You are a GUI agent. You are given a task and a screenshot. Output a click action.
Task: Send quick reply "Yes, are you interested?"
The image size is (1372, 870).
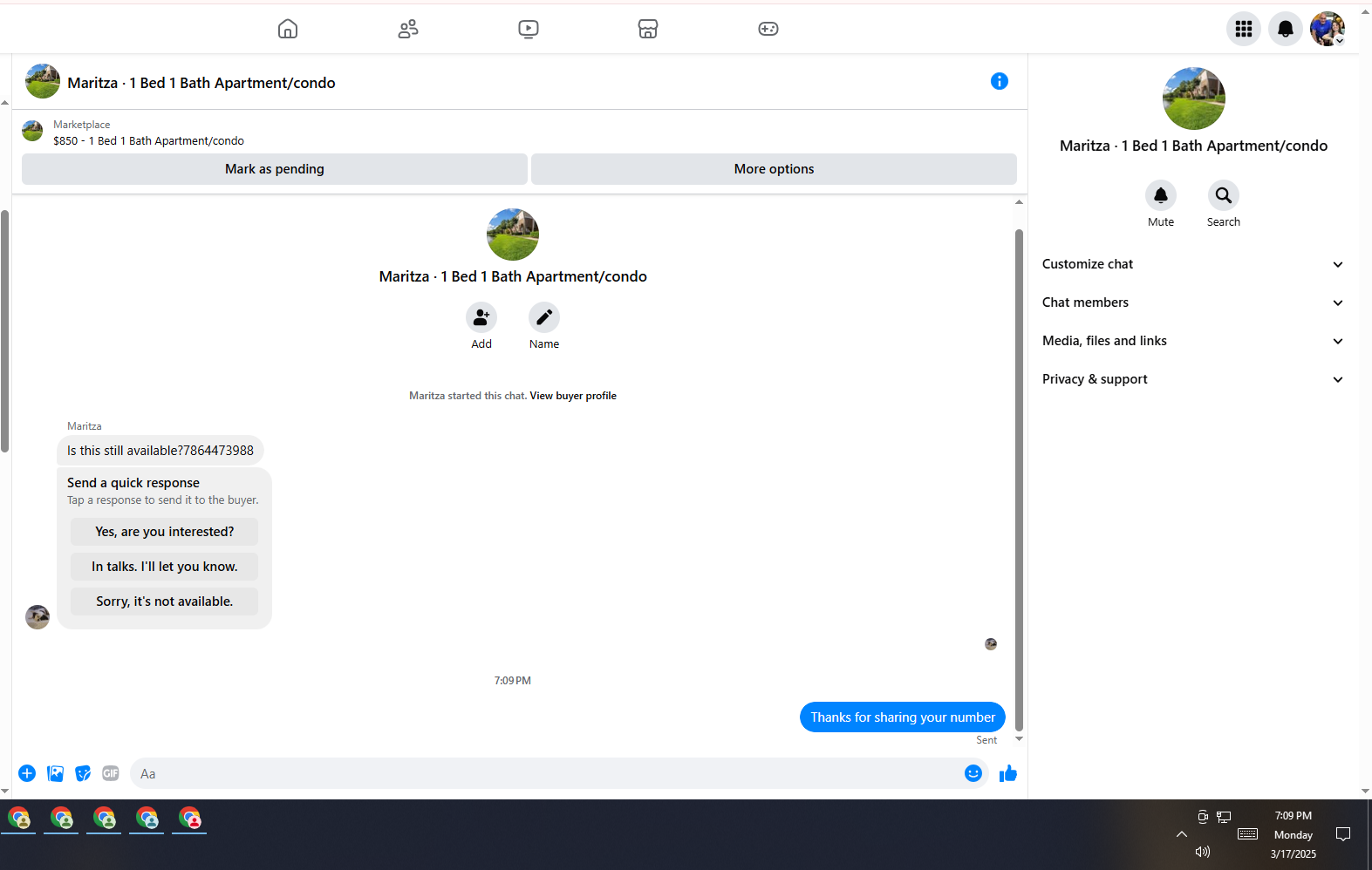click(x=165, y=532)
